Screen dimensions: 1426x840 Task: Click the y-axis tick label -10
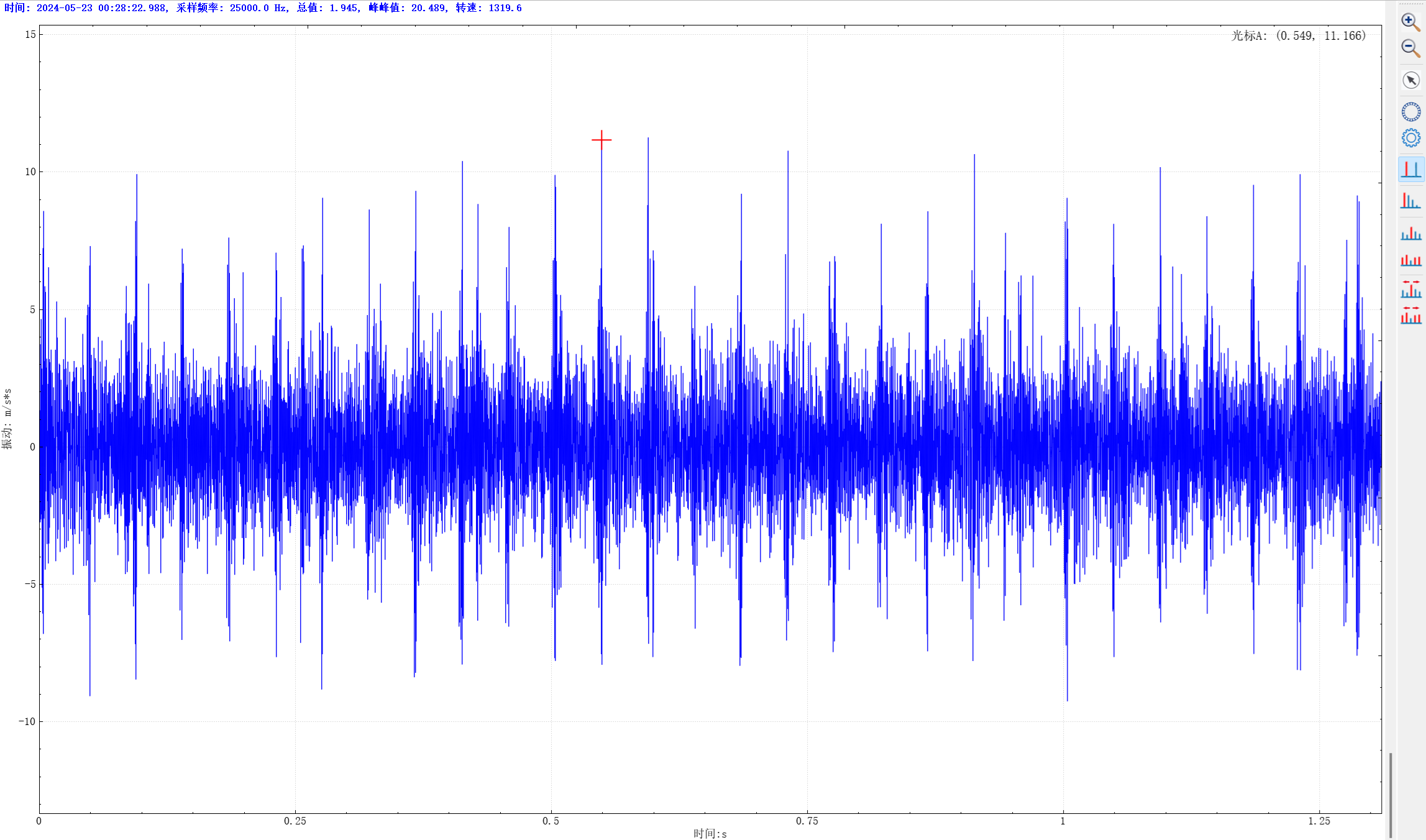[27, 721]
